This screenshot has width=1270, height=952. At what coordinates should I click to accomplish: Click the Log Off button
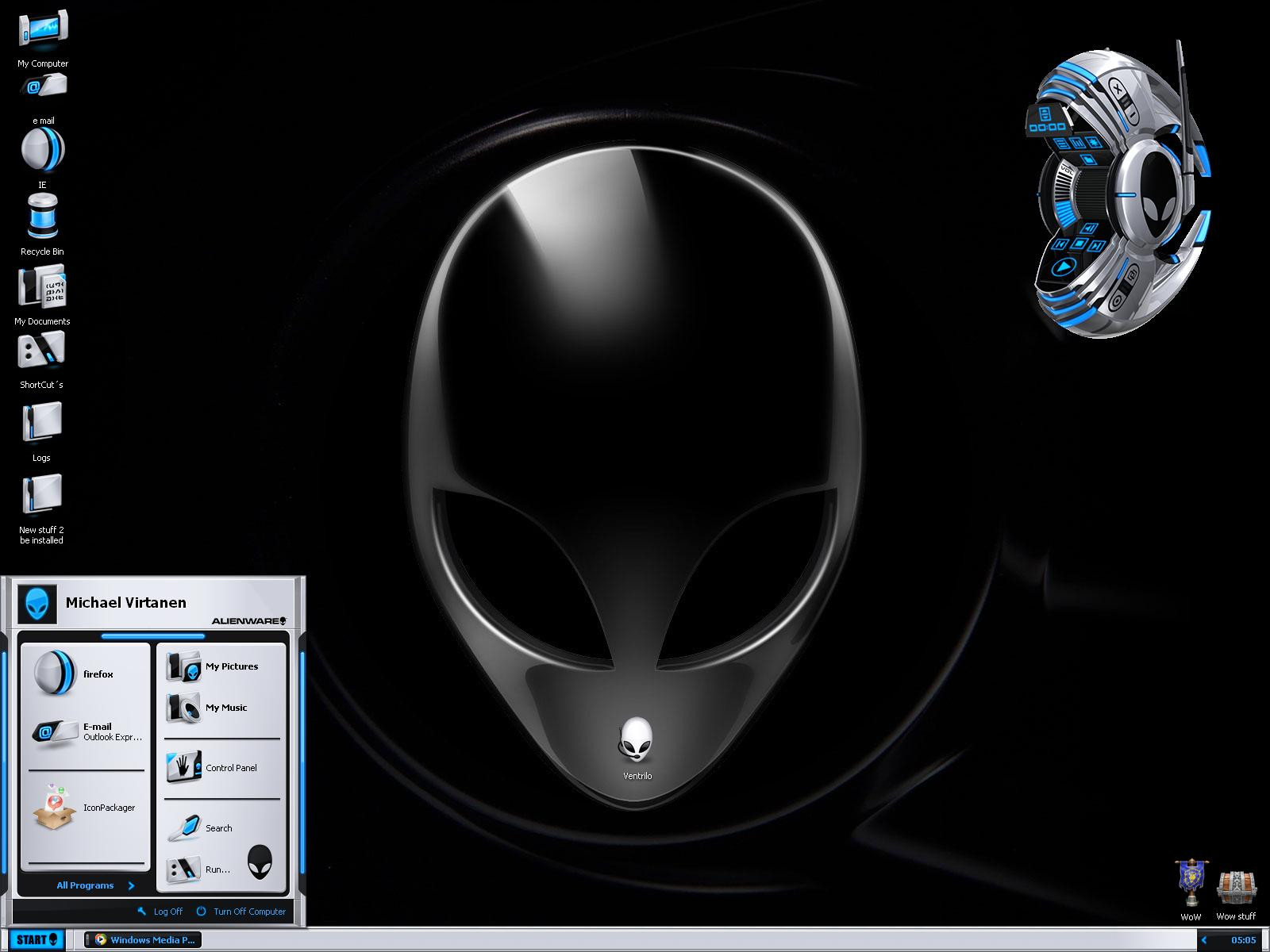click(x=160, y=912)
